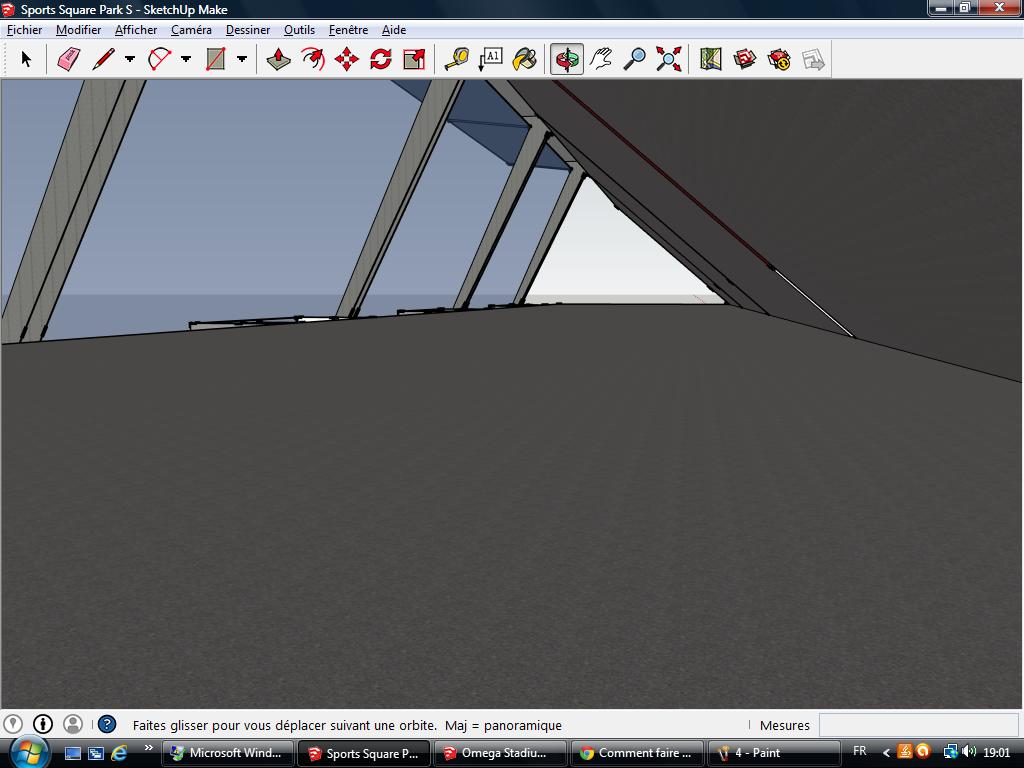
Task: Toggle the geolocation status icon
Action: [x=13, y=724]
